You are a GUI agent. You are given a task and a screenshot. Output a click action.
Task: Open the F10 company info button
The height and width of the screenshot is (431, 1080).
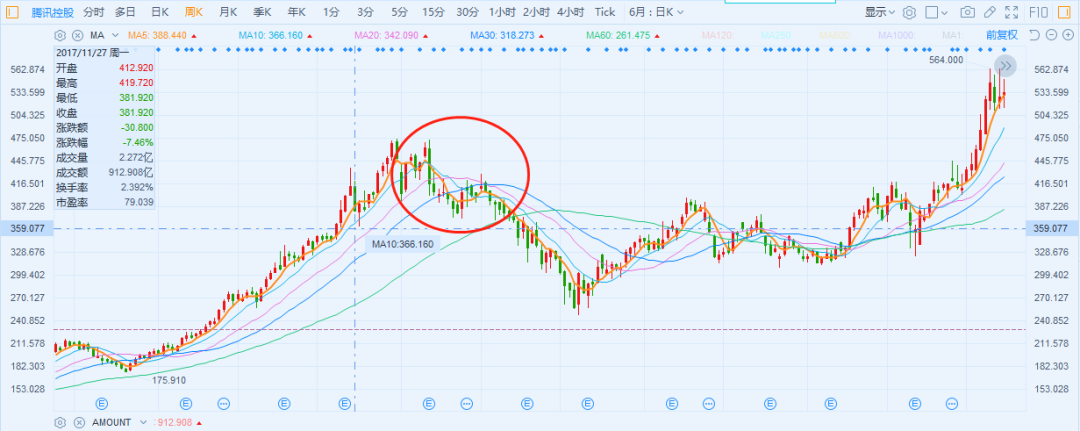tap(1038, 12)
